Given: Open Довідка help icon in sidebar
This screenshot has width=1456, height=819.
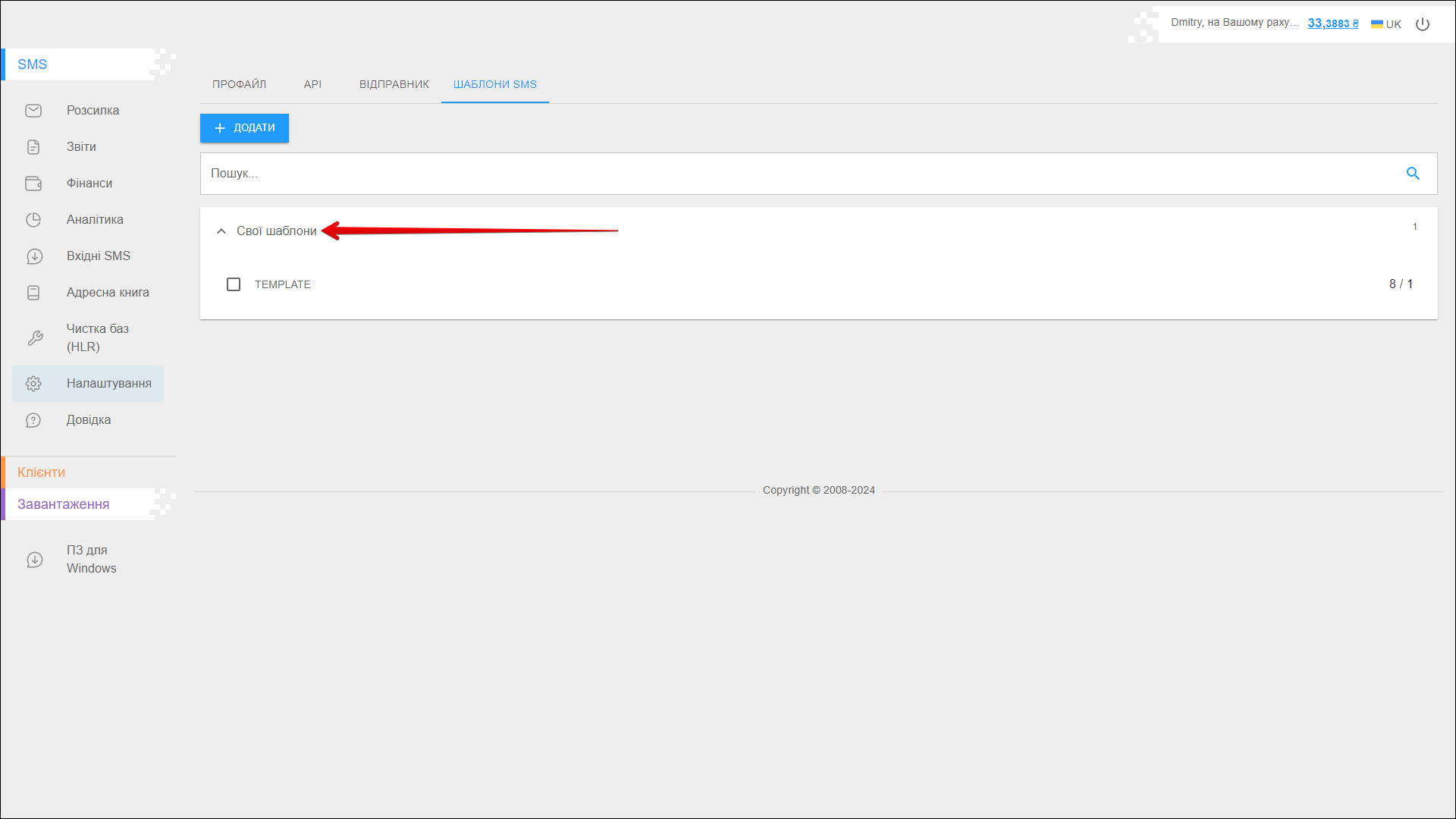Looking at the screenshot, I should point(33,420).
